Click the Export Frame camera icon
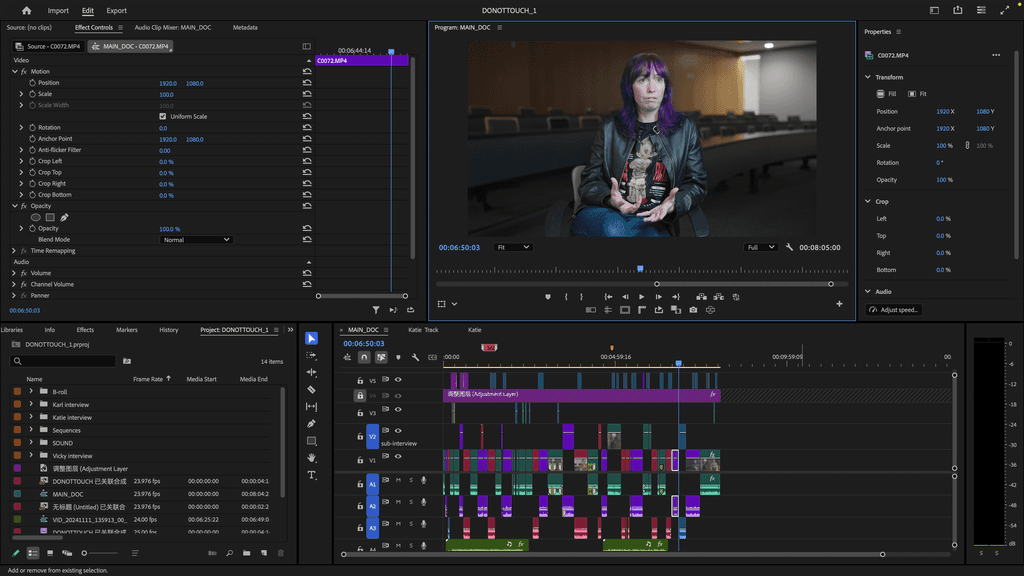The height and width of the screenshot is (576, 1024). tap(693, 310)
